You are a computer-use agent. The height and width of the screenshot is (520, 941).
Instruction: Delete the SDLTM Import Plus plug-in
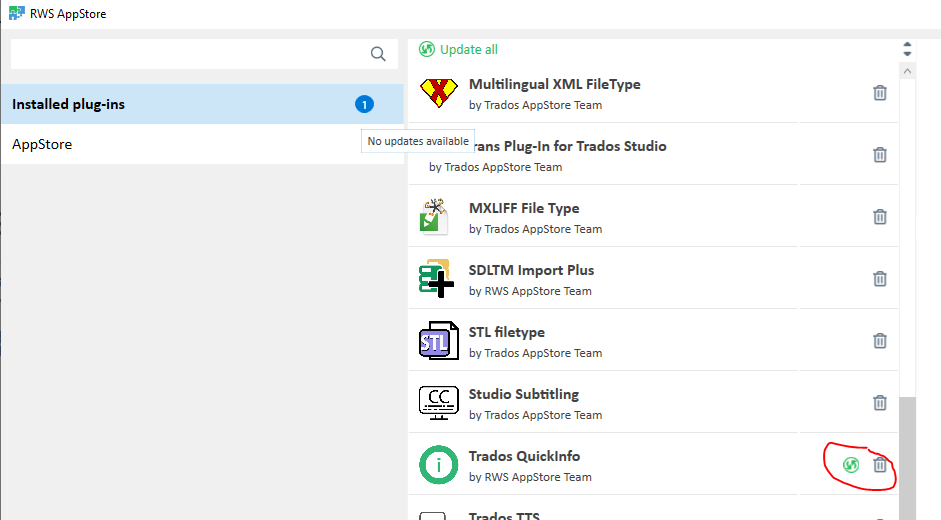pyautogui.click(x=880, y=279)
